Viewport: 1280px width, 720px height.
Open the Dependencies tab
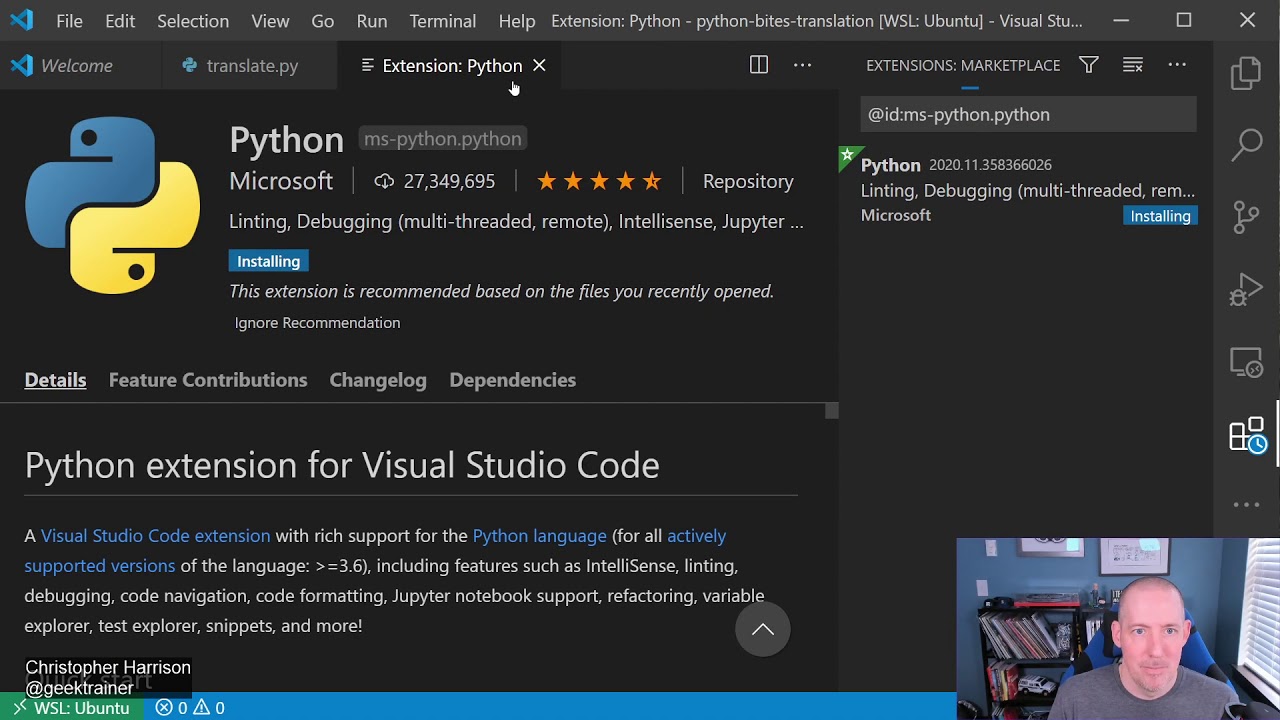click(513, 380)
